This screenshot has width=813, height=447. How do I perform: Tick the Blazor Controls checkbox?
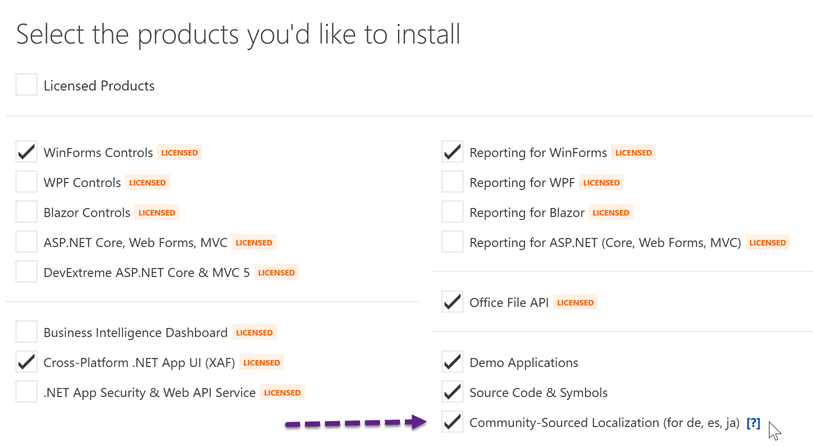point(26,212)
